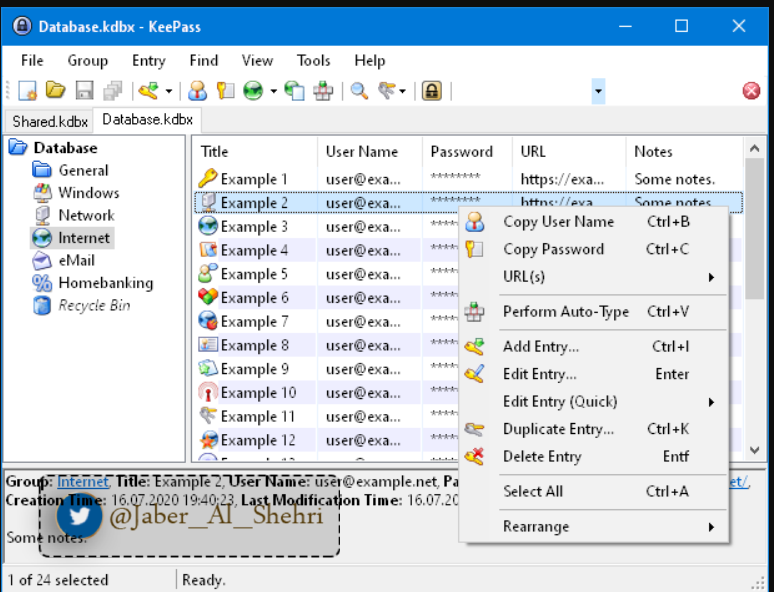Select the Internet group
774x592 pixels.
tap(84, 238)
